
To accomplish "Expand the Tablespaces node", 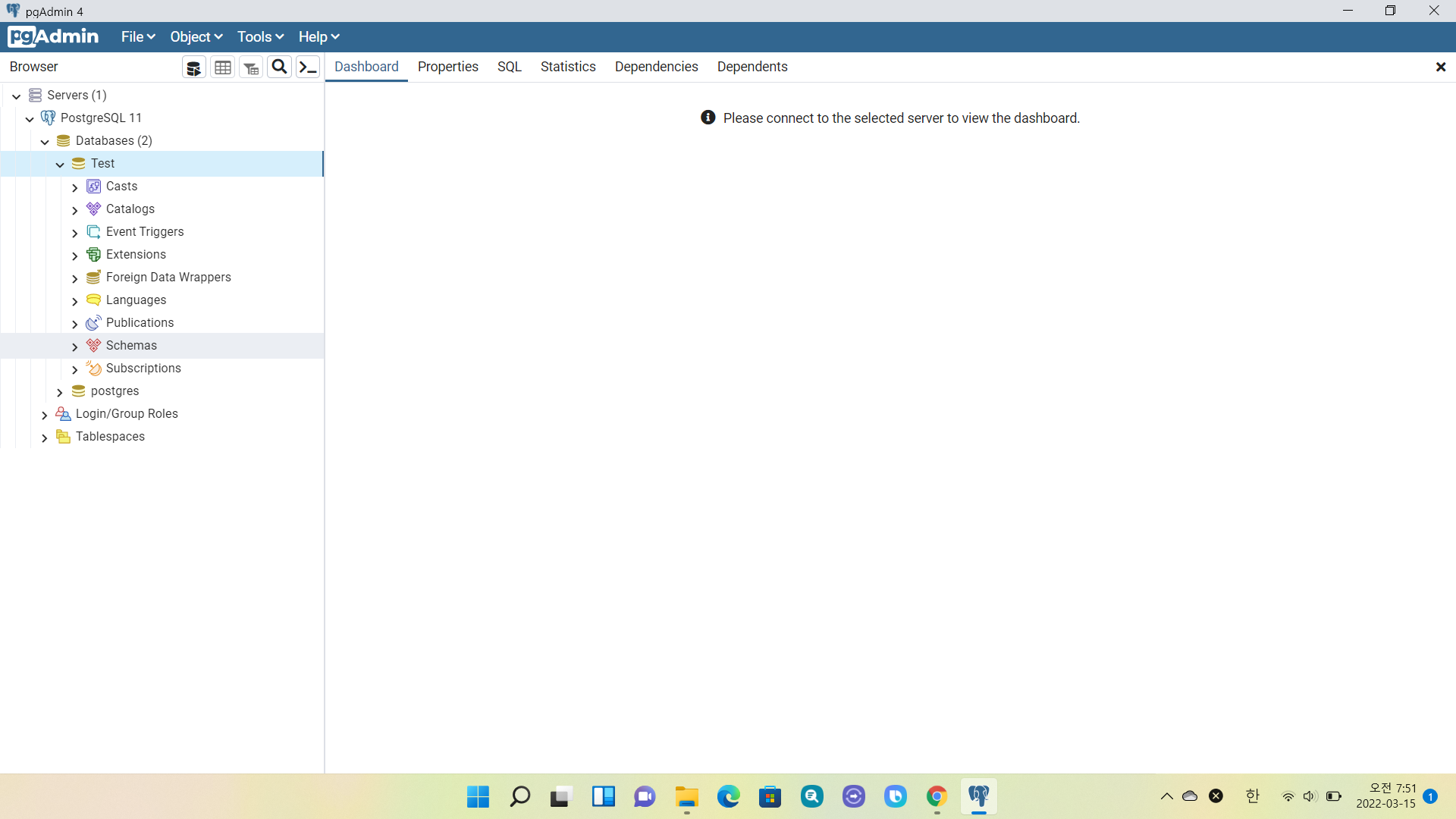I will 45,438.
